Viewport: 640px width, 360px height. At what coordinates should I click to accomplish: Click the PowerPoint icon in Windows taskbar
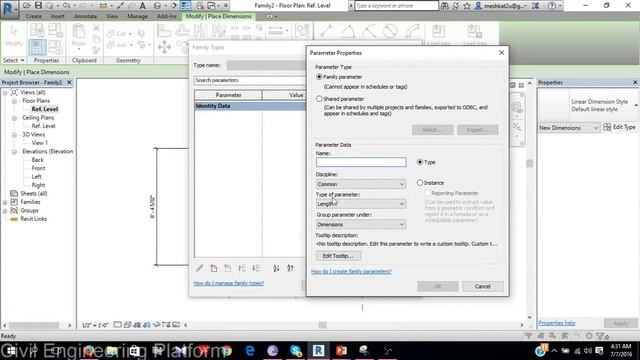(x=341, y=350)
